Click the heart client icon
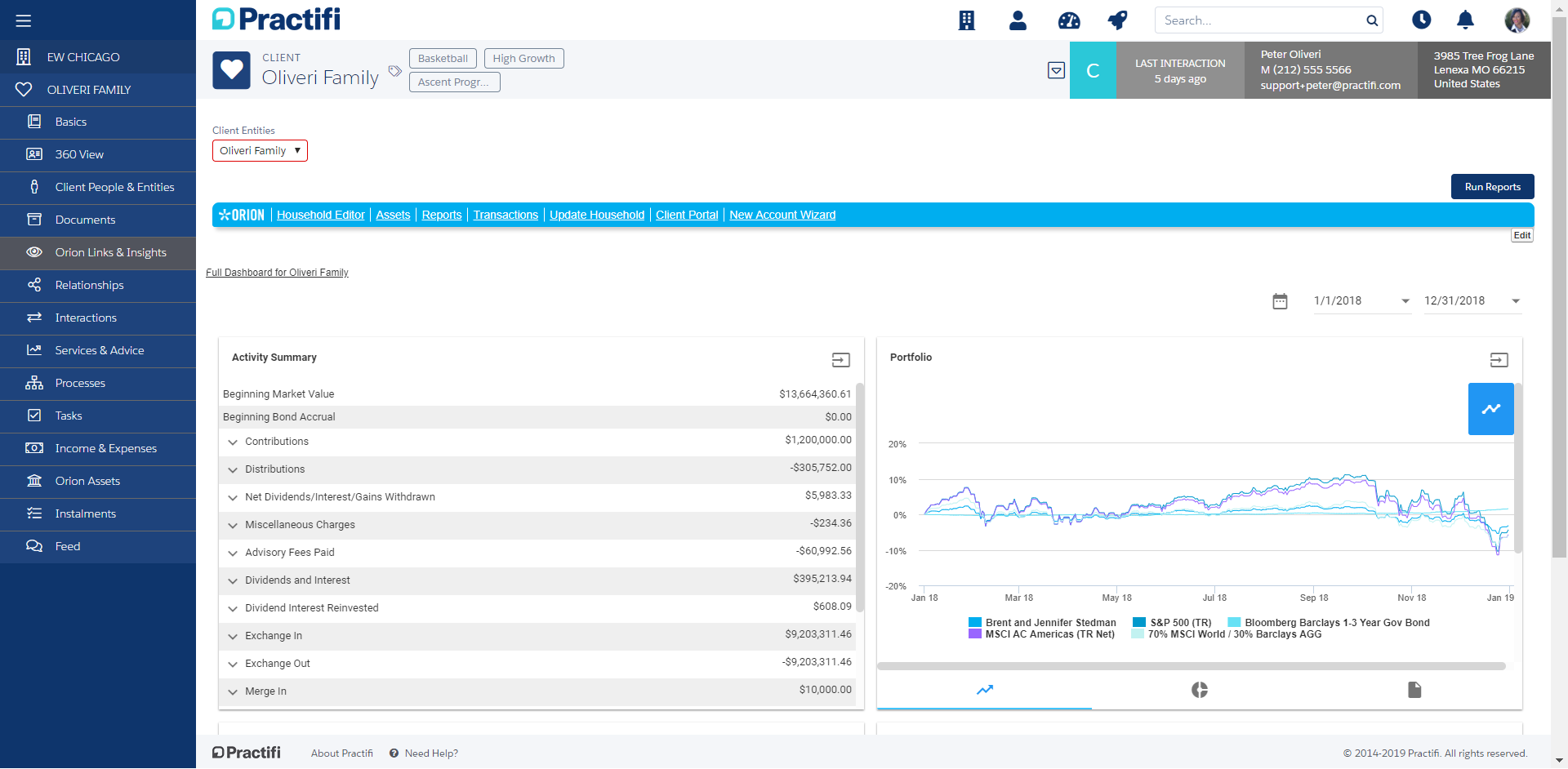Screen dimensions: 1568x769 pyautogui.click(x=231, y=70)
